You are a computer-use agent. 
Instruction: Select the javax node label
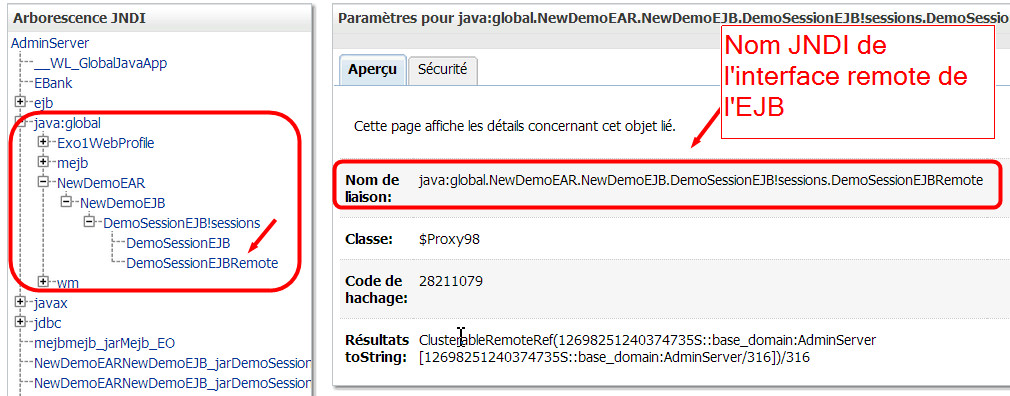[50, 303]
